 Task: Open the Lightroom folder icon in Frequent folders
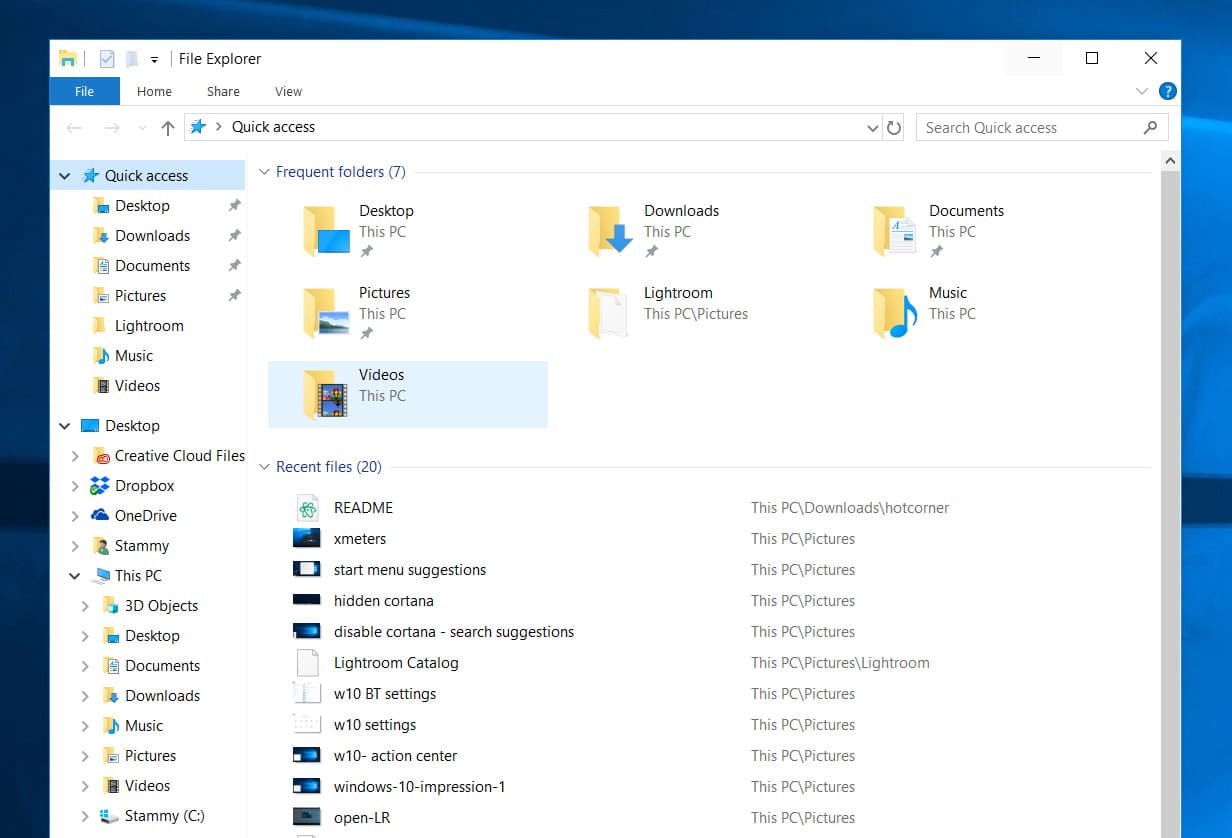click(609, 313)
